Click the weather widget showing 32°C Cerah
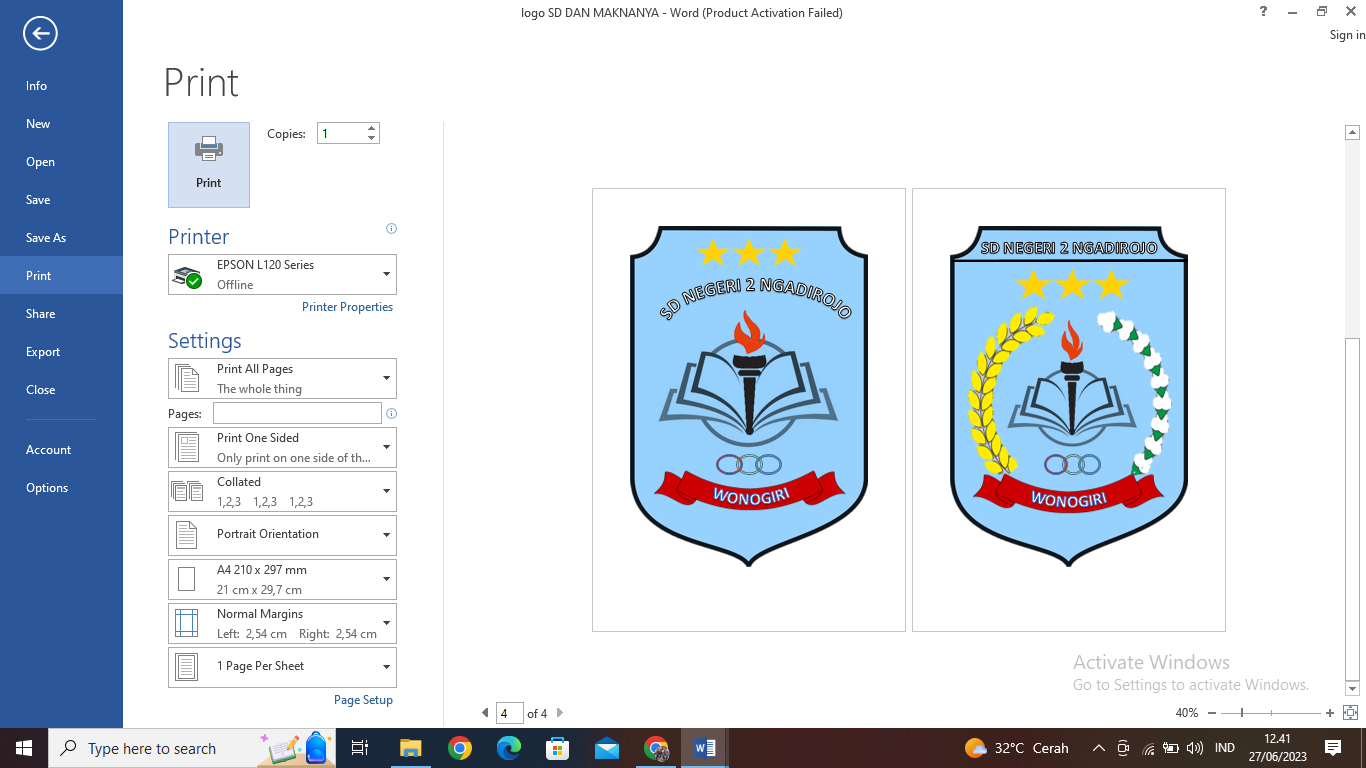 [1016, 748]
